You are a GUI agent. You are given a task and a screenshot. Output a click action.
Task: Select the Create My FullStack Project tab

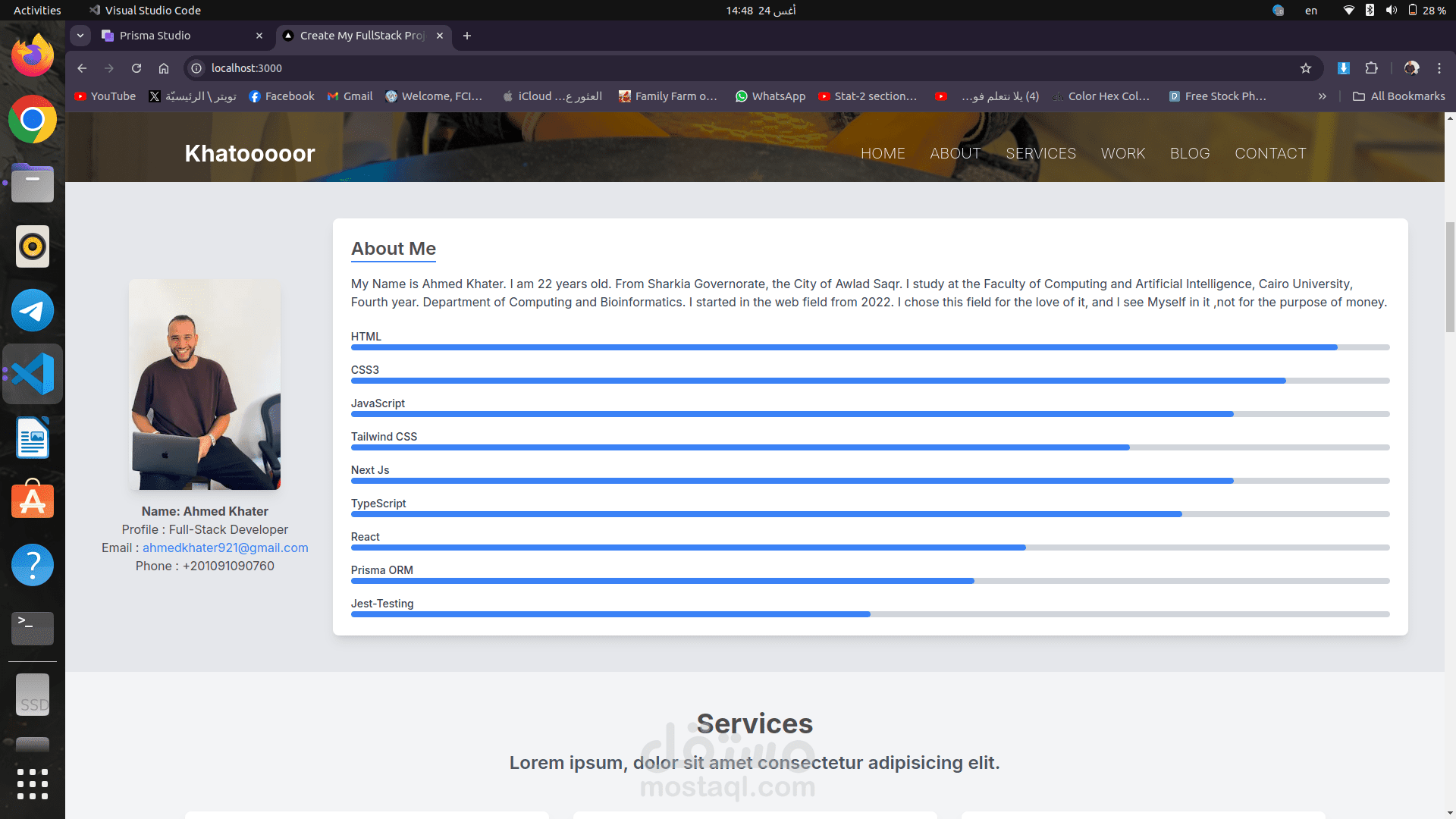(x=363, y=36)
